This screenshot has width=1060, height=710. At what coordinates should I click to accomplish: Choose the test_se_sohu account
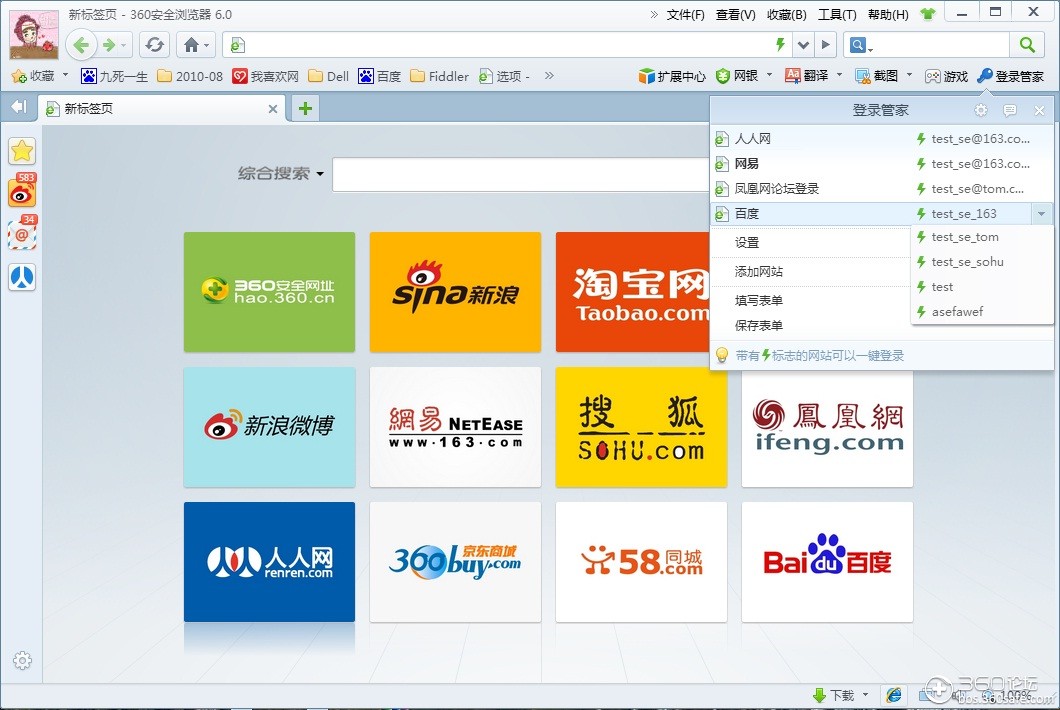click(x=967, y=262)
